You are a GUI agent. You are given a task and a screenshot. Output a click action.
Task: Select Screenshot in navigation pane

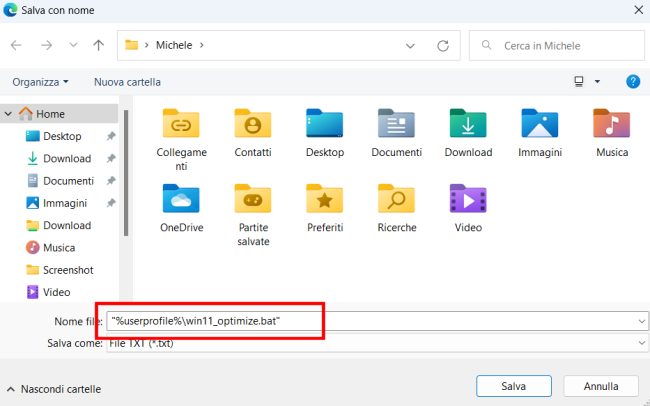click(68, 270)
